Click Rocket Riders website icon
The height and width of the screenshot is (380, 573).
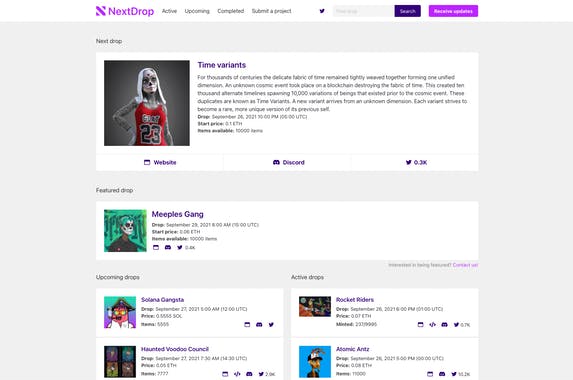pos(421,324)
